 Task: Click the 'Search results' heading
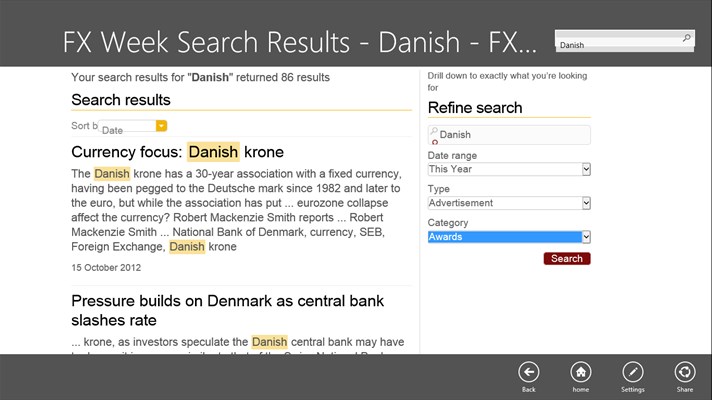[121, 100]
